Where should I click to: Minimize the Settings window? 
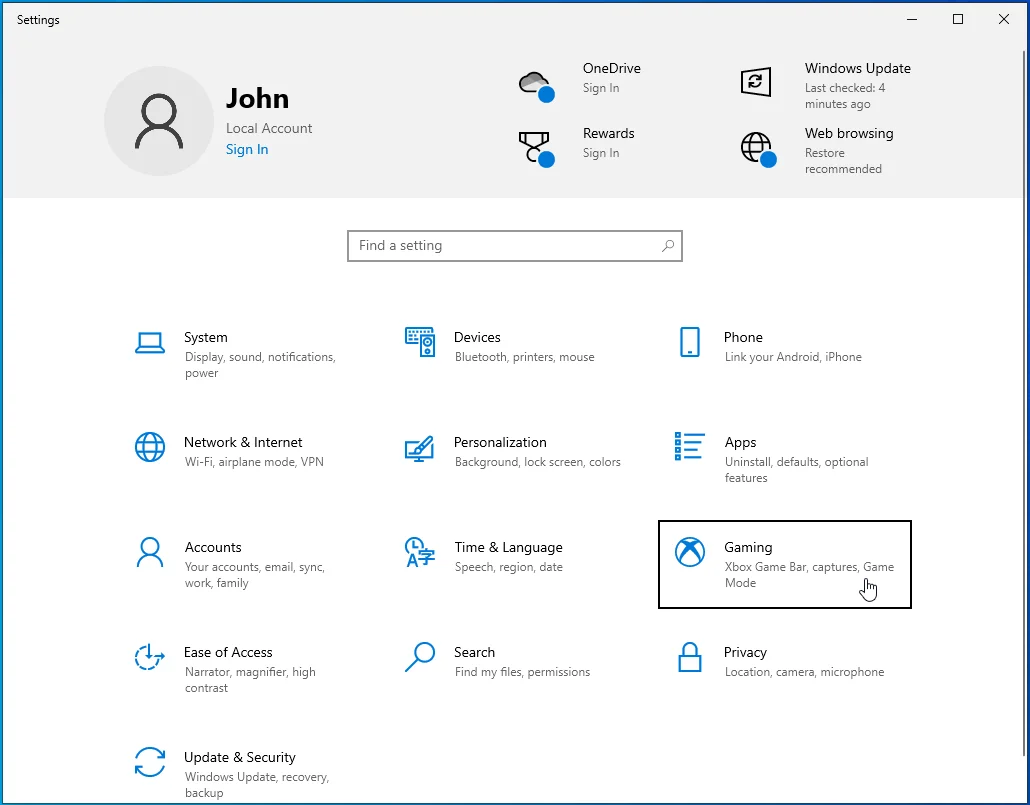point(912,19)
